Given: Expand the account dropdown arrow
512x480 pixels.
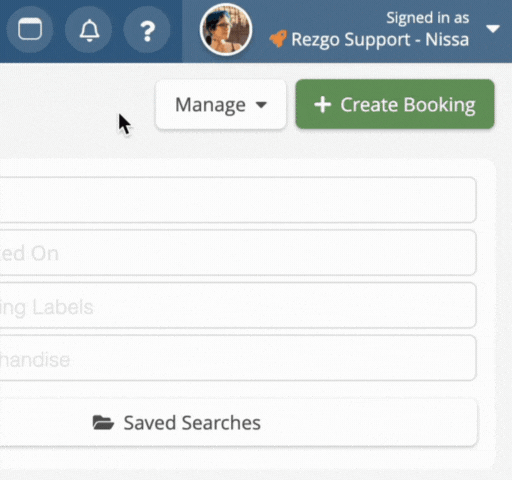Looking at the screenshot, I should [493, 29].
